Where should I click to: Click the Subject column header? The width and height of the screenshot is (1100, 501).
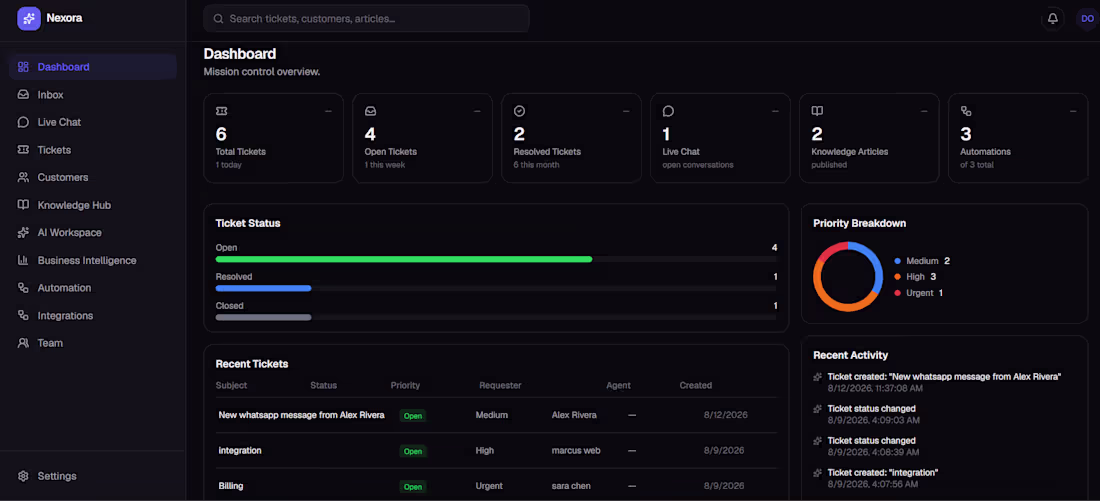pos(232,385)
